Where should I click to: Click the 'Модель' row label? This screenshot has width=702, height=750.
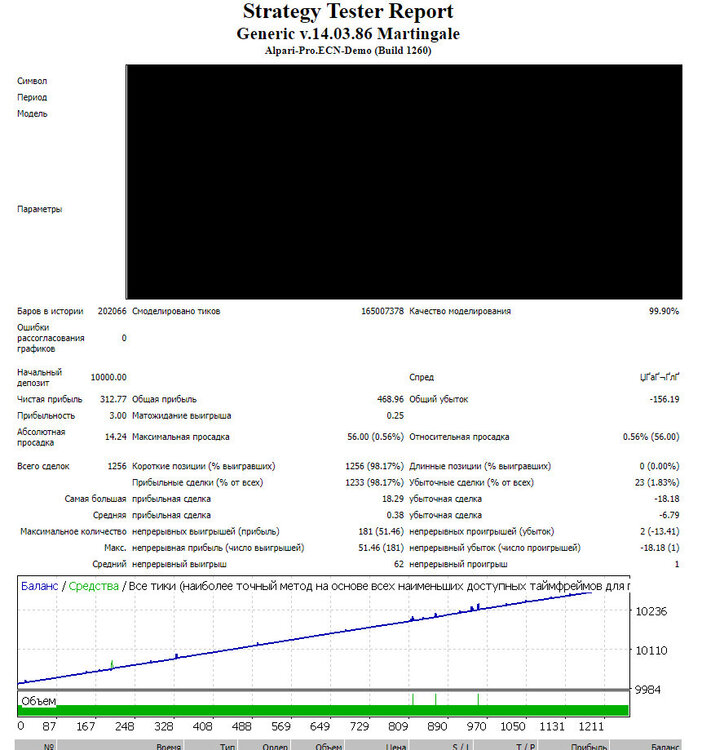pyautogui.click(x=32, y=114)
